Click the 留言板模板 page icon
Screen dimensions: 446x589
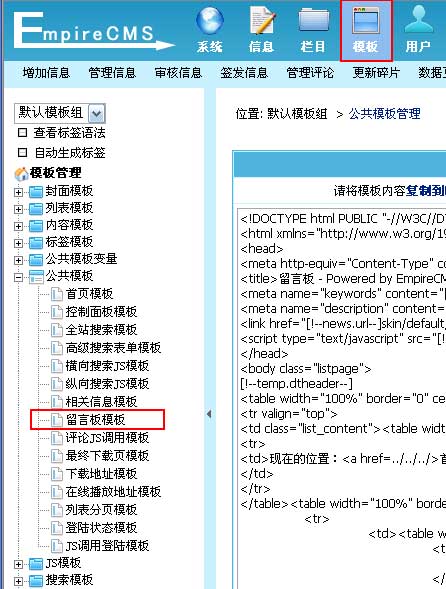pyautogui.click(x=57, y=420)
